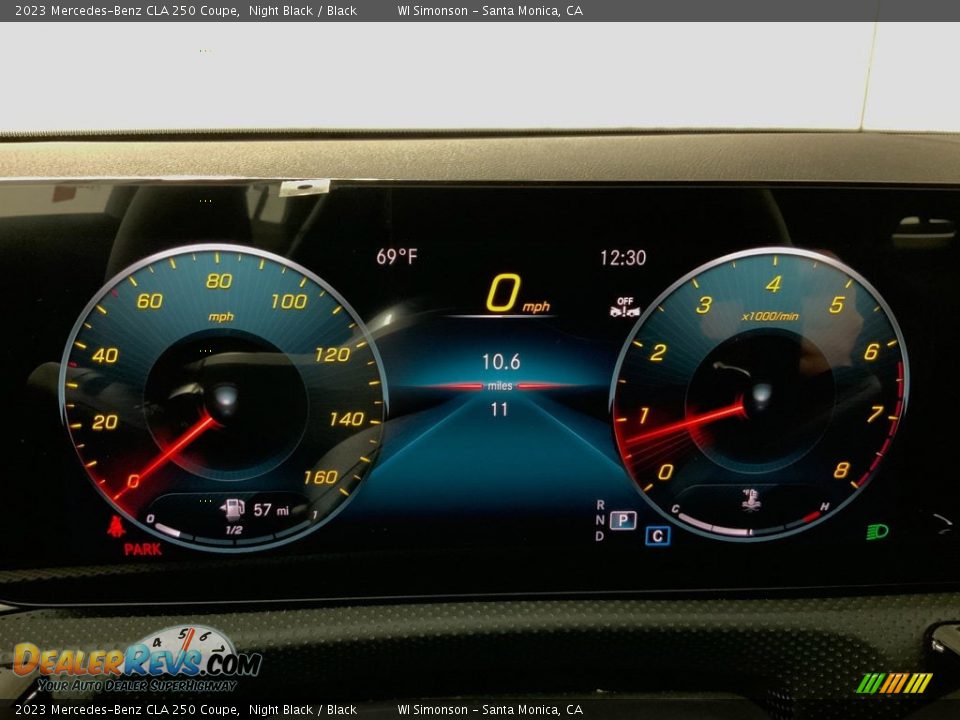Click the green headlight indicator icon
Image resolution: width=960 pixels, height=720 pixels.
[x=877, y=531]
